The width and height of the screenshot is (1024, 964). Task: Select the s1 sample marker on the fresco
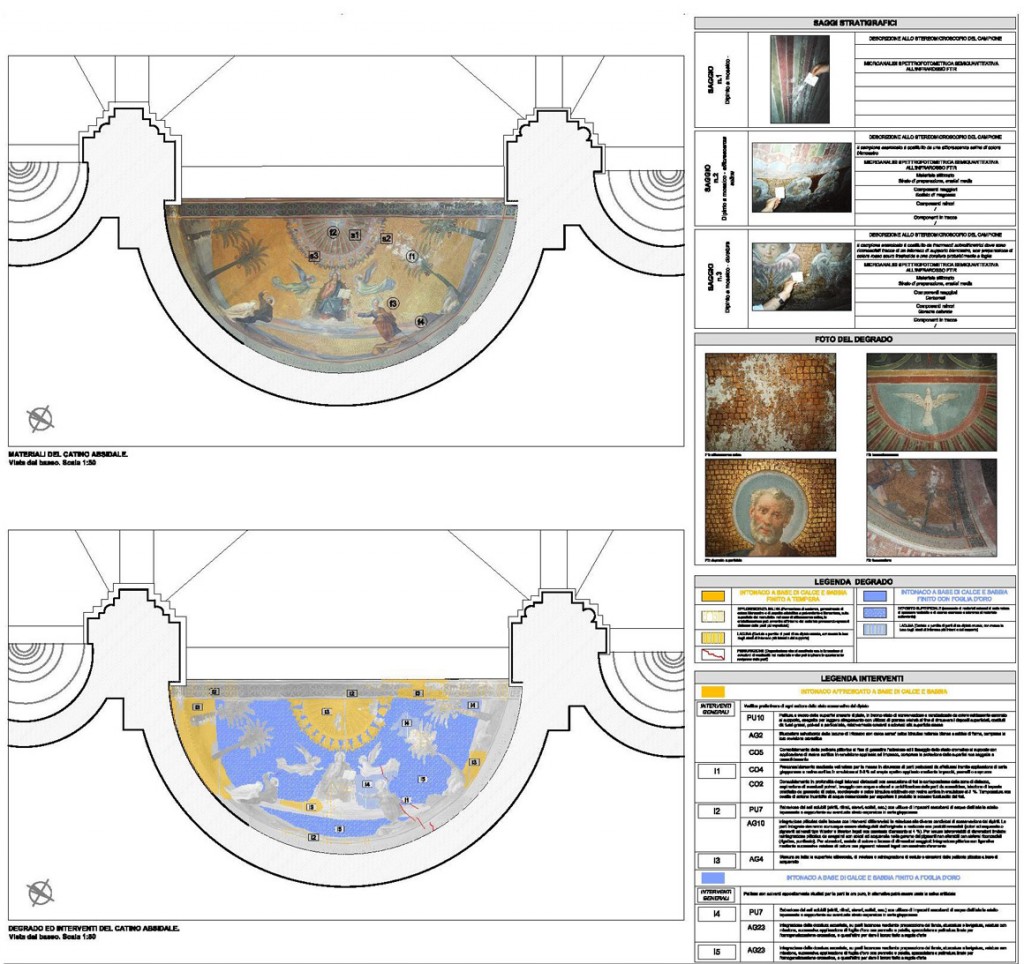click(x=354, y=234)
